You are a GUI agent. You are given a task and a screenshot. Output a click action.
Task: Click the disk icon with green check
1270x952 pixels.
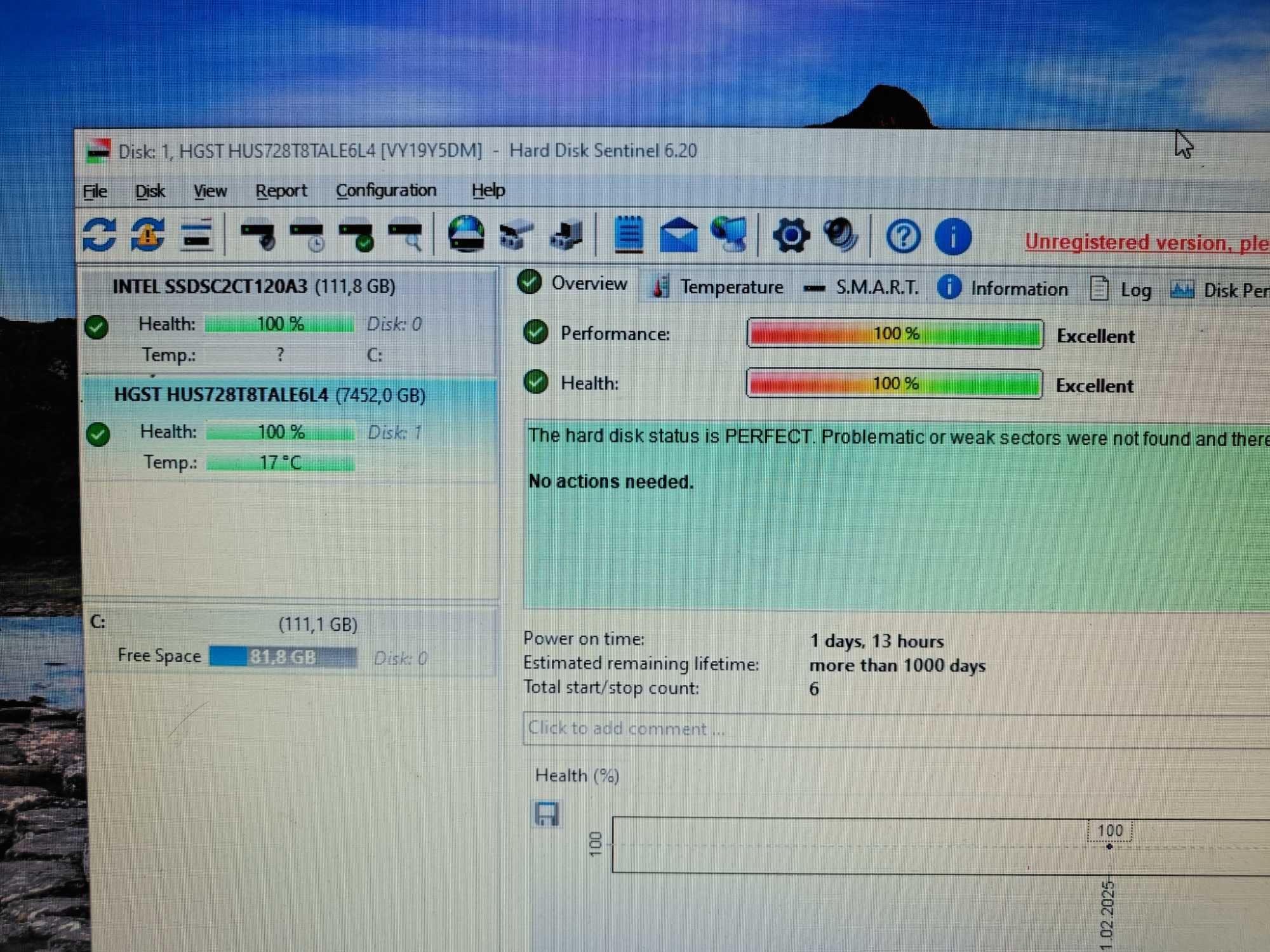(x=356, y=236)
